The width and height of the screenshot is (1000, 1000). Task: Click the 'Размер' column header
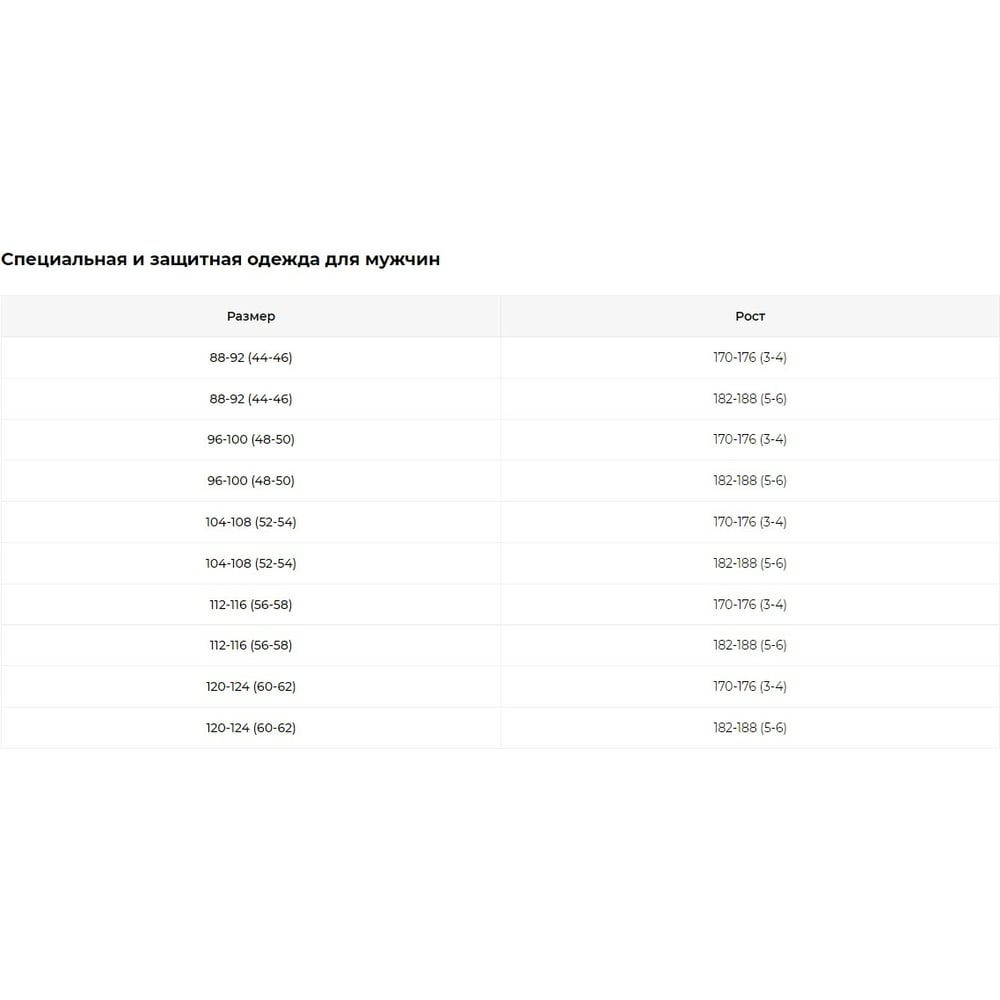coord(250,316)
